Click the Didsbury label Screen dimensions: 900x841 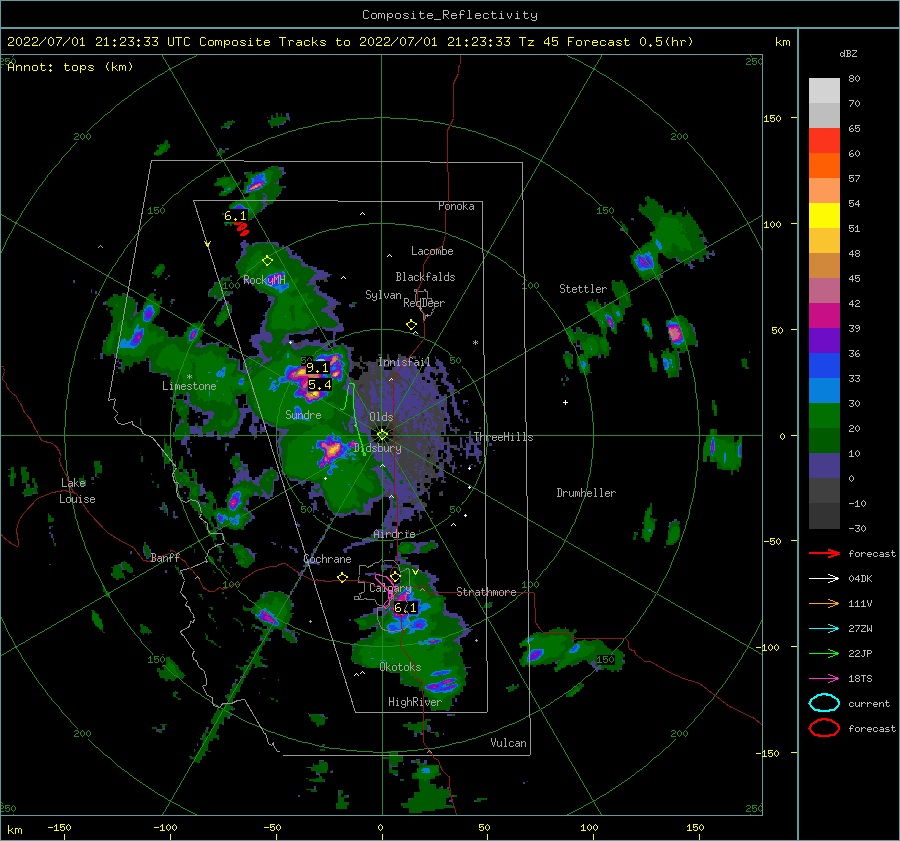point(378,448)
